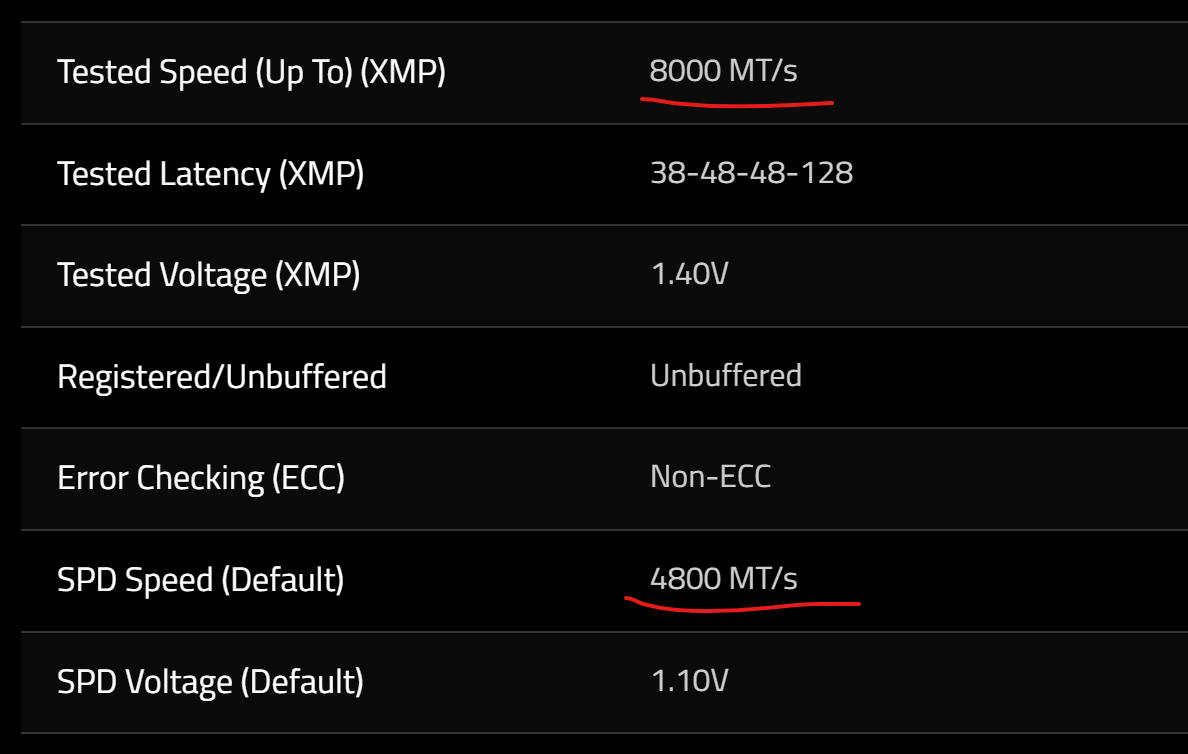Click the word "Latency" in the label column
1188x754 pixels.
point(215,174)
